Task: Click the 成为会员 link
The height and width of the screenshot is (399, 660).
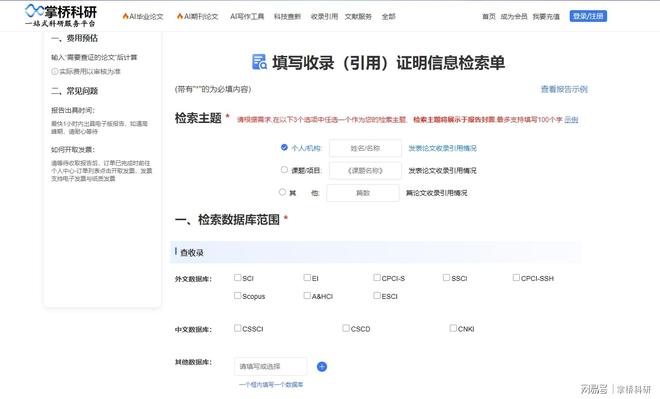Action: (x=514, y=16)
